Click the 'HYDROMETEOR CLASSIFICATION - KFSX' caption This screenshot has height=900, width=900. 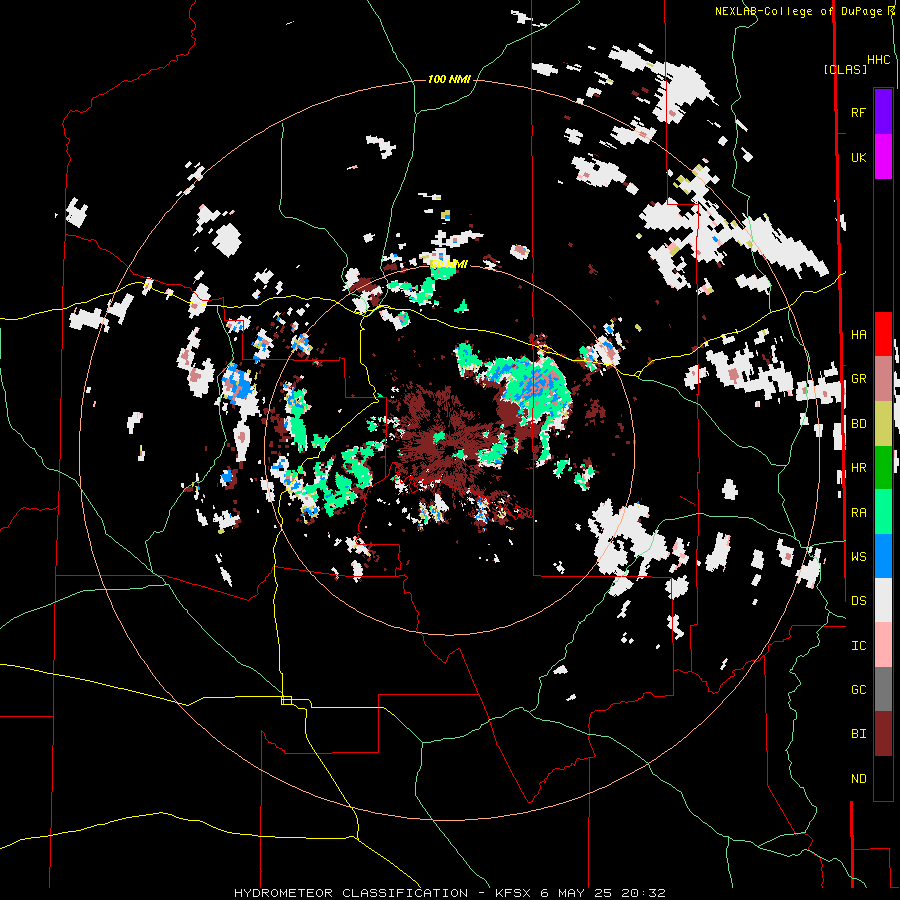382,893
